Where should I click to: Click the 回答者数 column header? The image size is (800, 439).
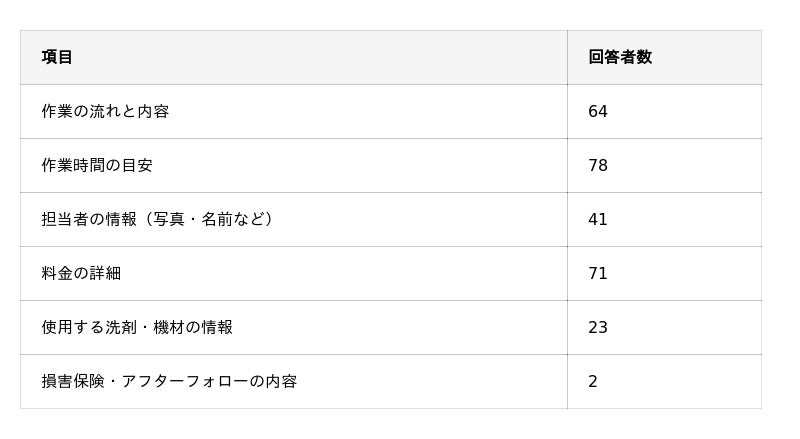(620, 57)
